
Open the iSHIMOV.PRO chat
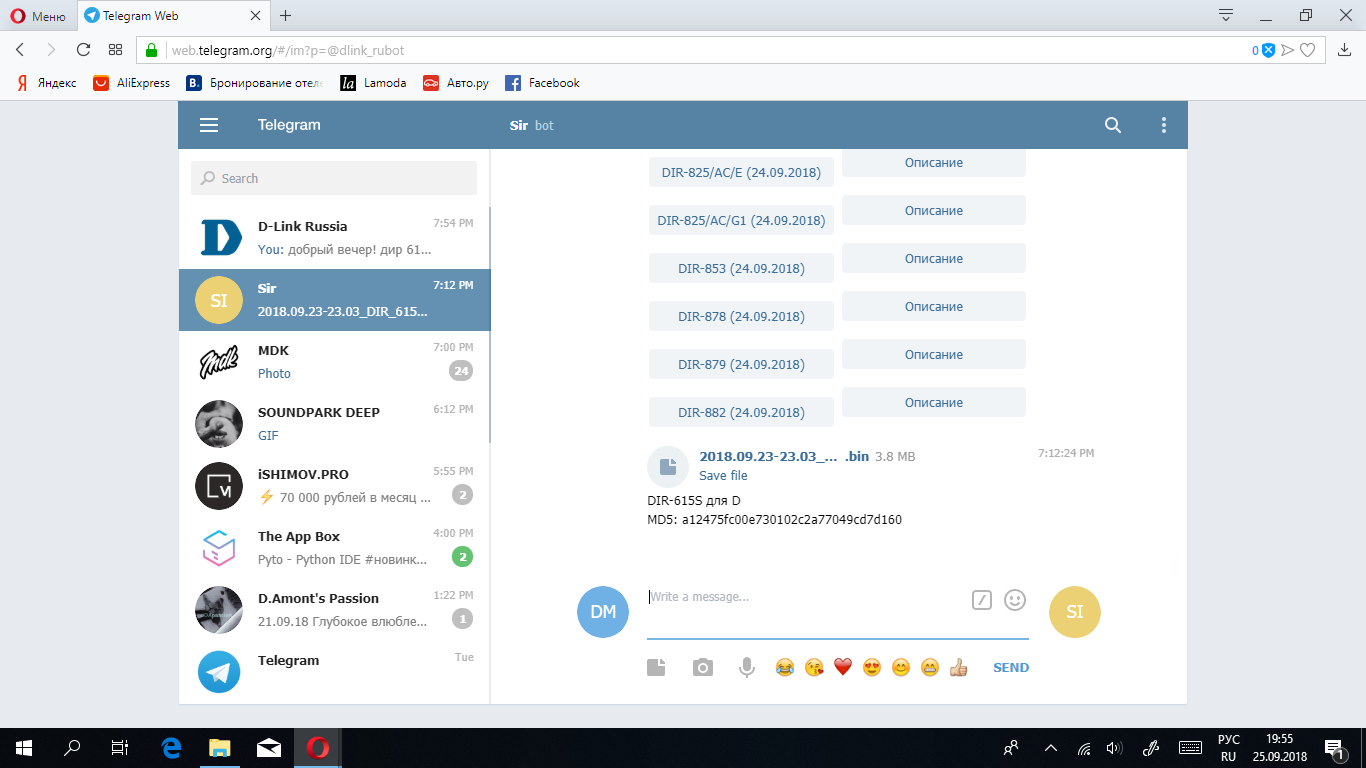click(x=334, y=486)
